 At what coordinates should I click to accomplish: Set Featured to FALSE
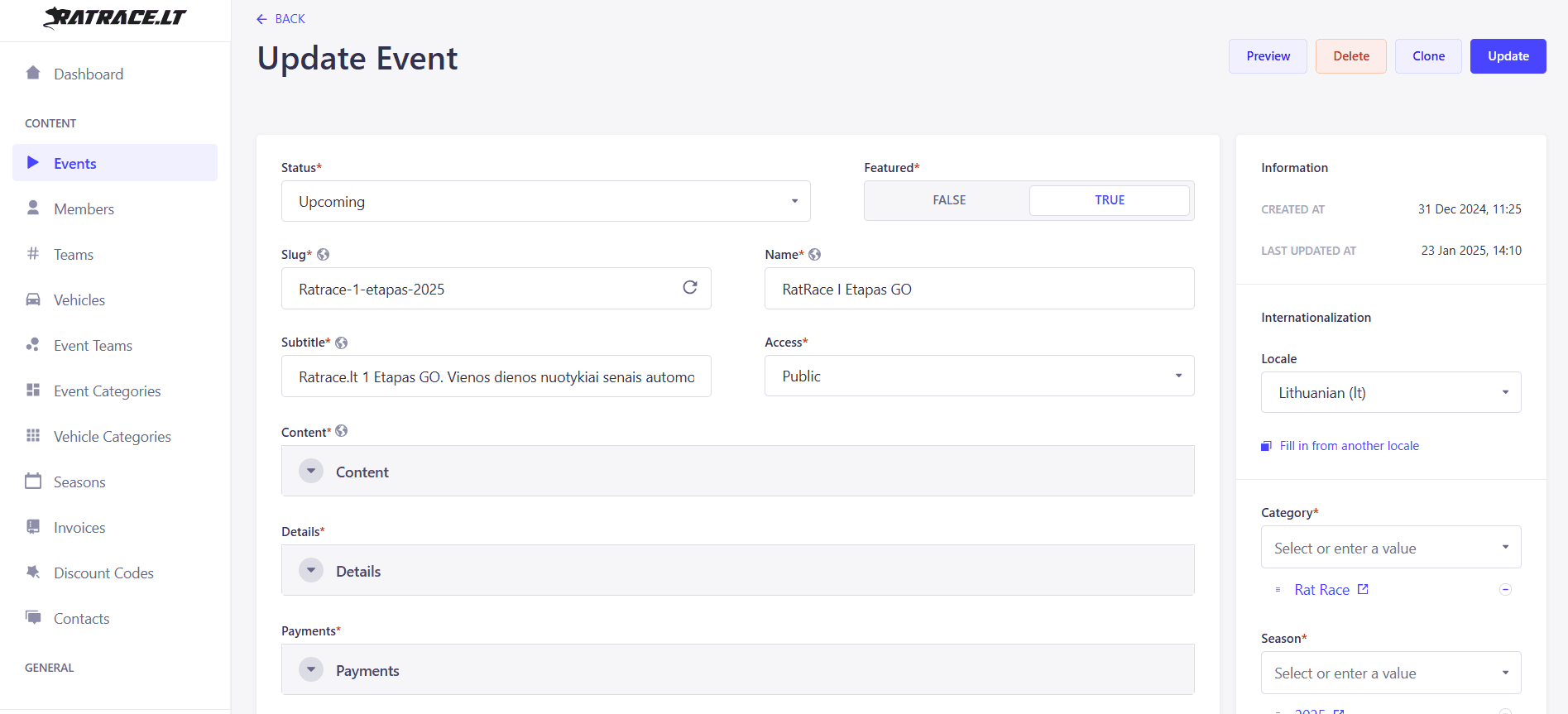[949, 200]
